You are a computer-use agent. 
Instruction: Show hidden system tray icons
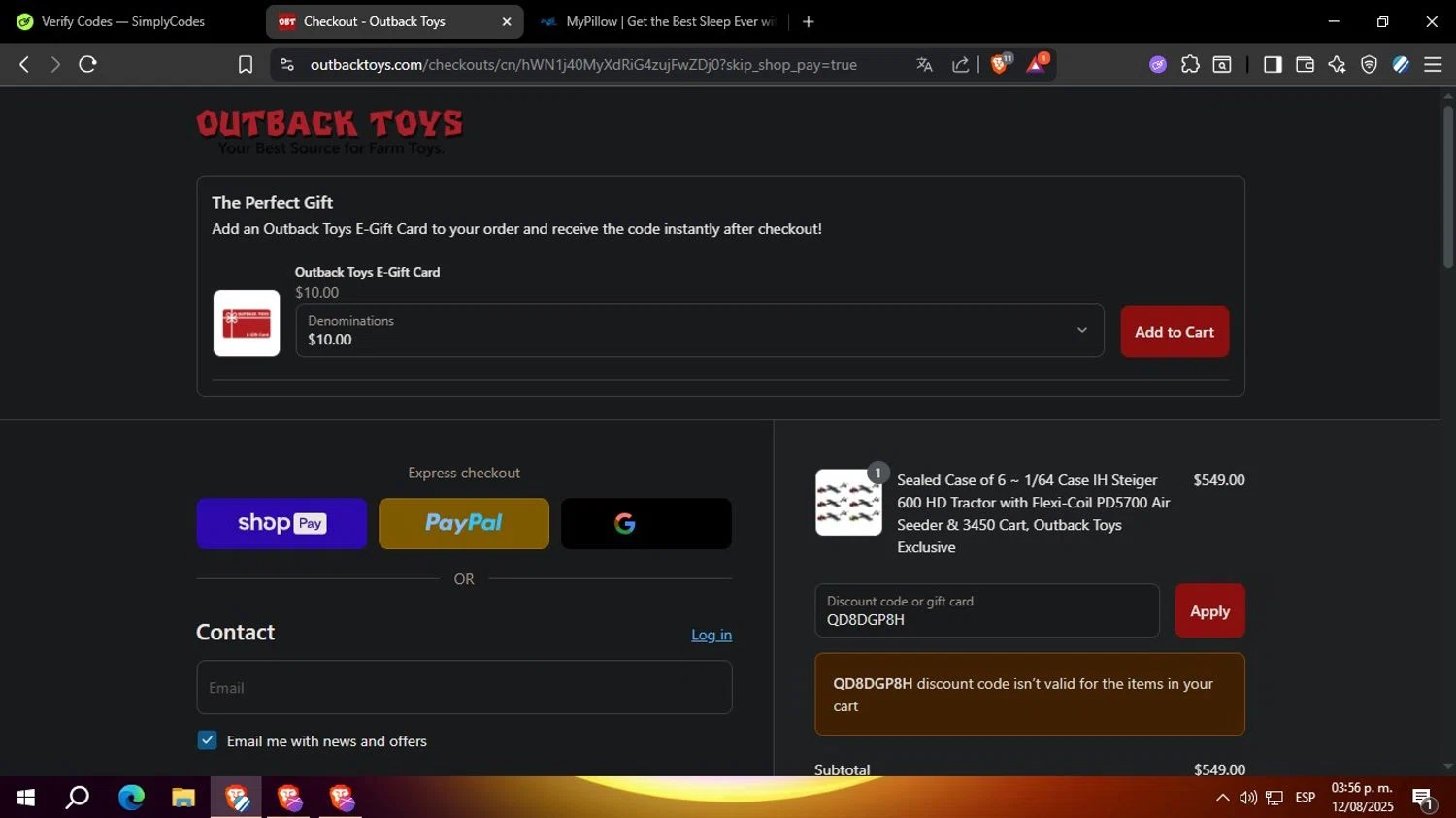tap(1222, 798)
